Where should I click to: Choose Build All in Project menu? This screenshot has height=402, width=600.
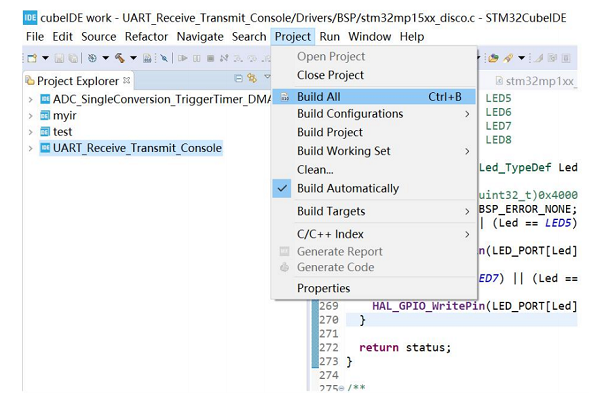pos(374,97)
